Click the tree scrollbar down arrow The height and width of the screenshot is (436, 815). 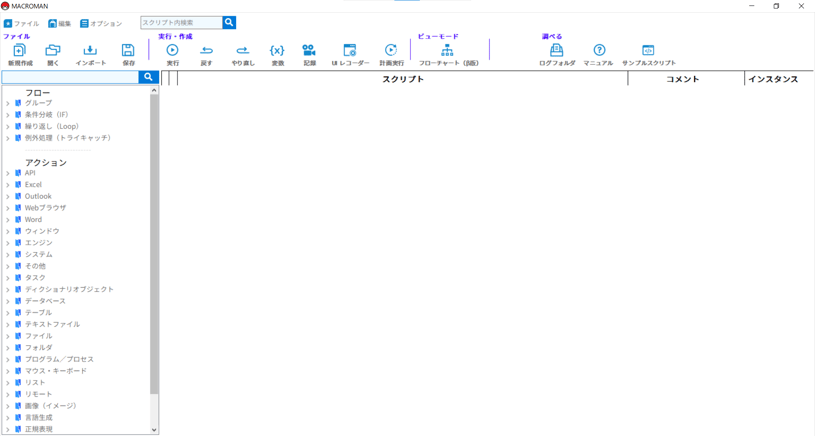154,430
